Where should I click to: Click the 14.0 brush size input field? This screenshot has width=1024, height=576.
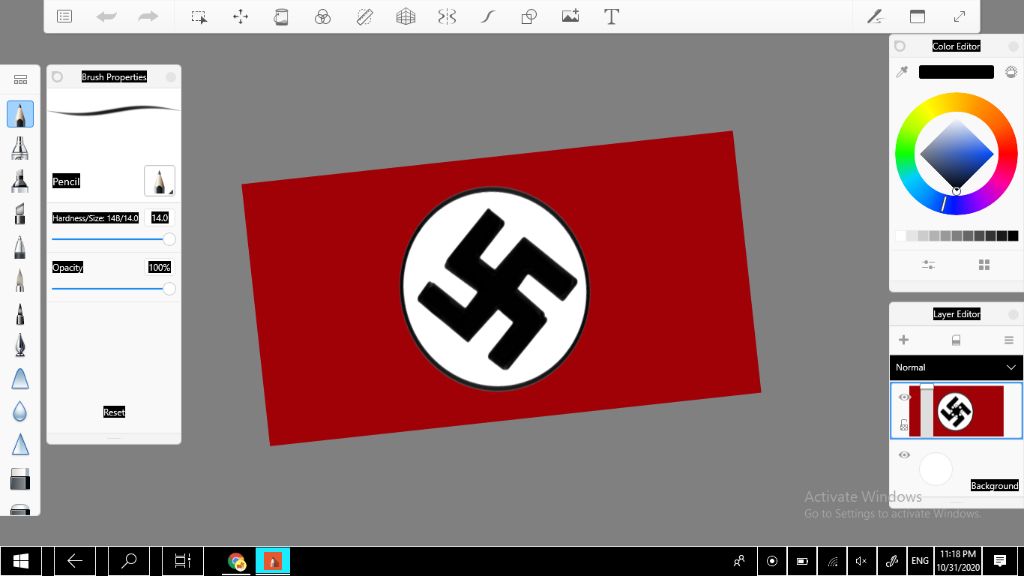tap(160, 218)
